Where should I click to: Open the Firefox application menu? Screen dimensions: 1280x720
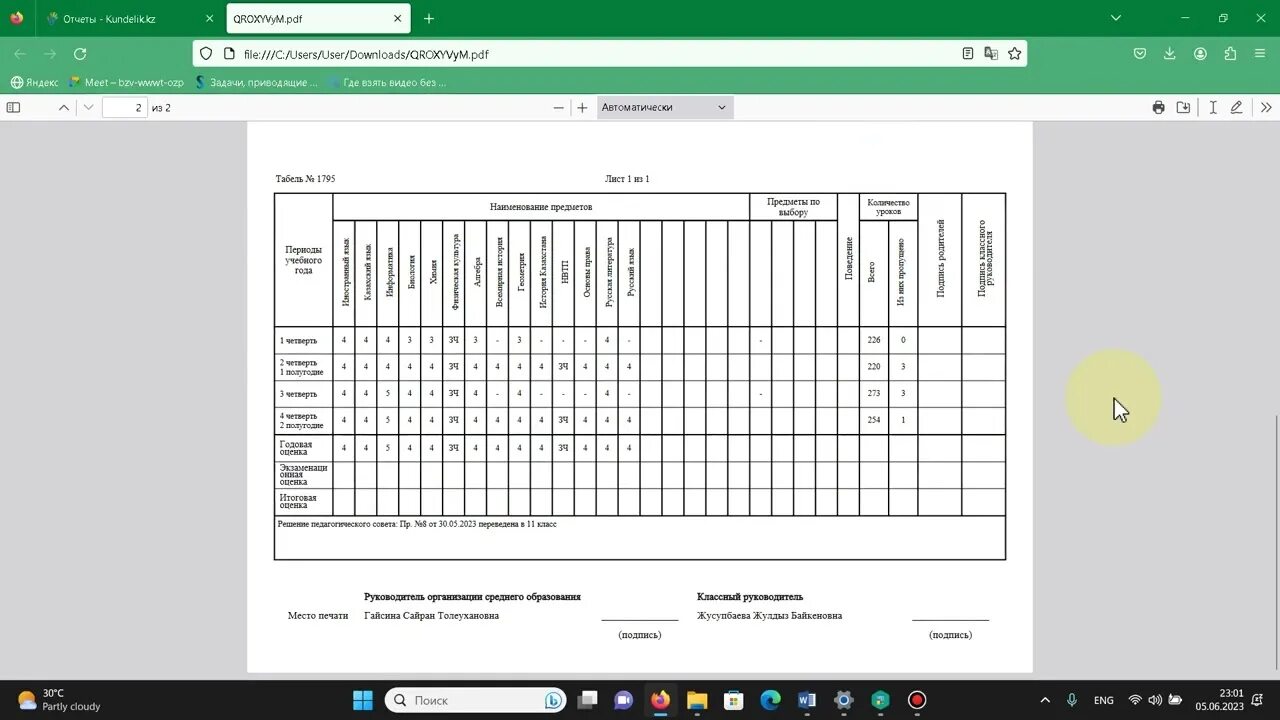[1262, 54]
